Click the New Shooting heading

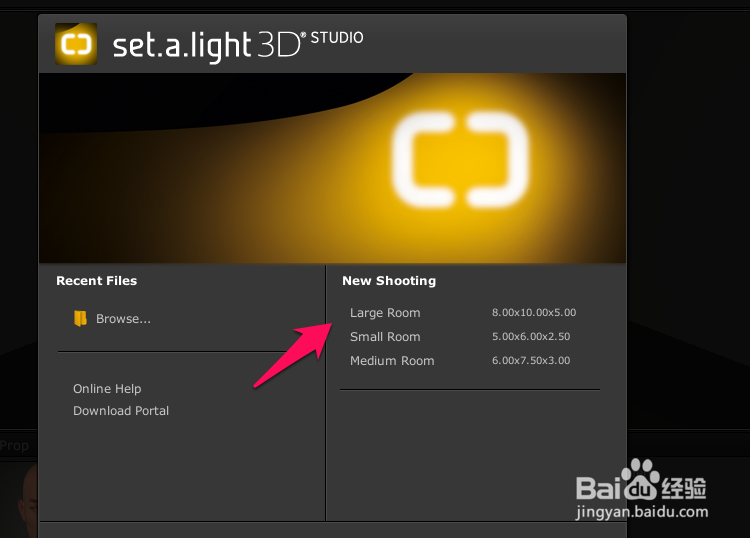(x=389, y=281)
